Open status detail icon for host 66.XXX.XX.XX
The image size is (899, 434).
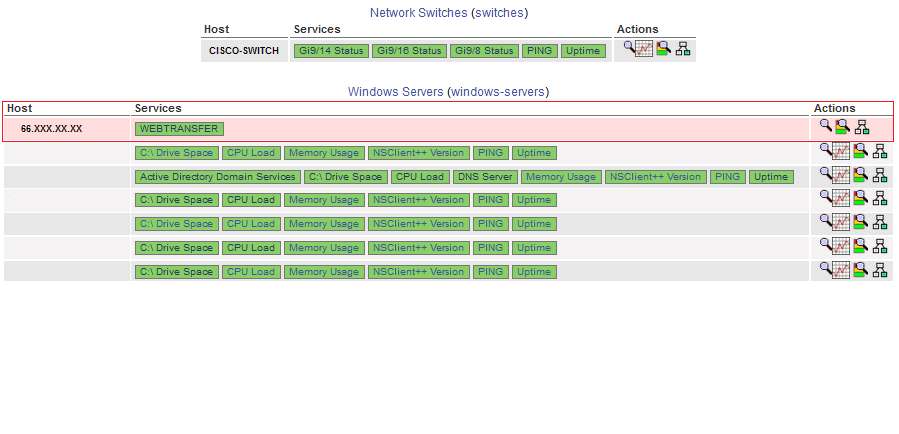[x=843, y=127]
